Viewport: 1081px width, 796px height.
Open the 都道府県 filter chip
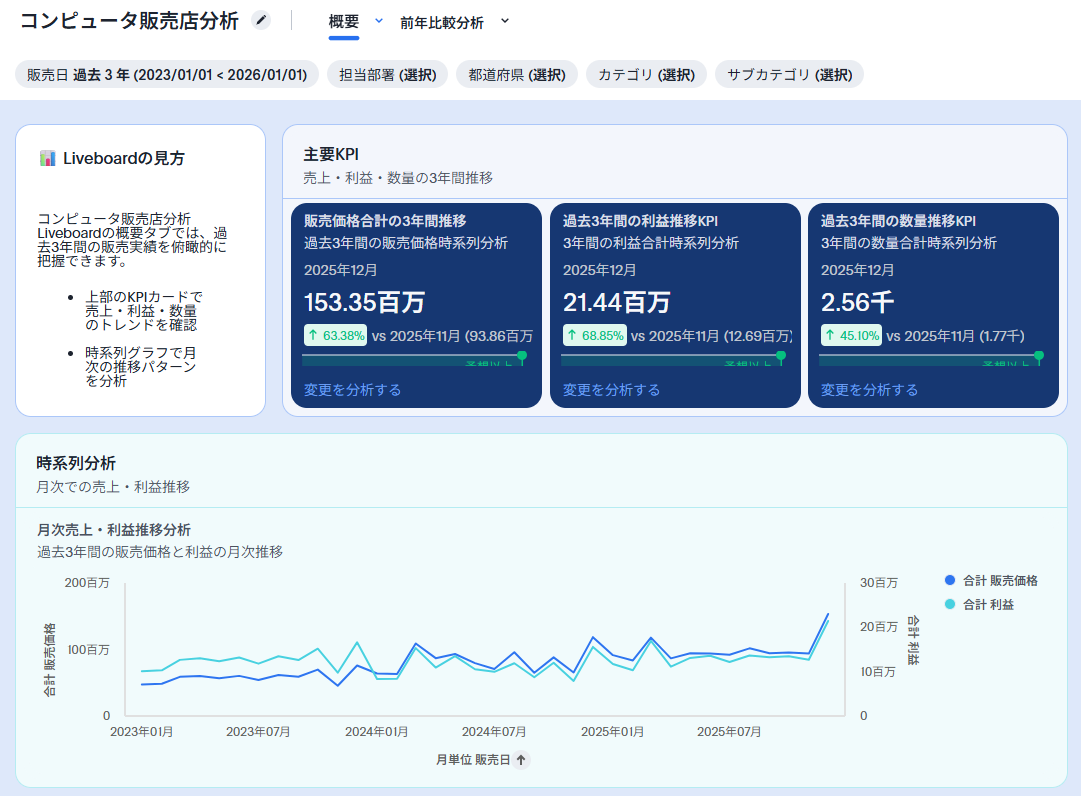coord(517,75)
